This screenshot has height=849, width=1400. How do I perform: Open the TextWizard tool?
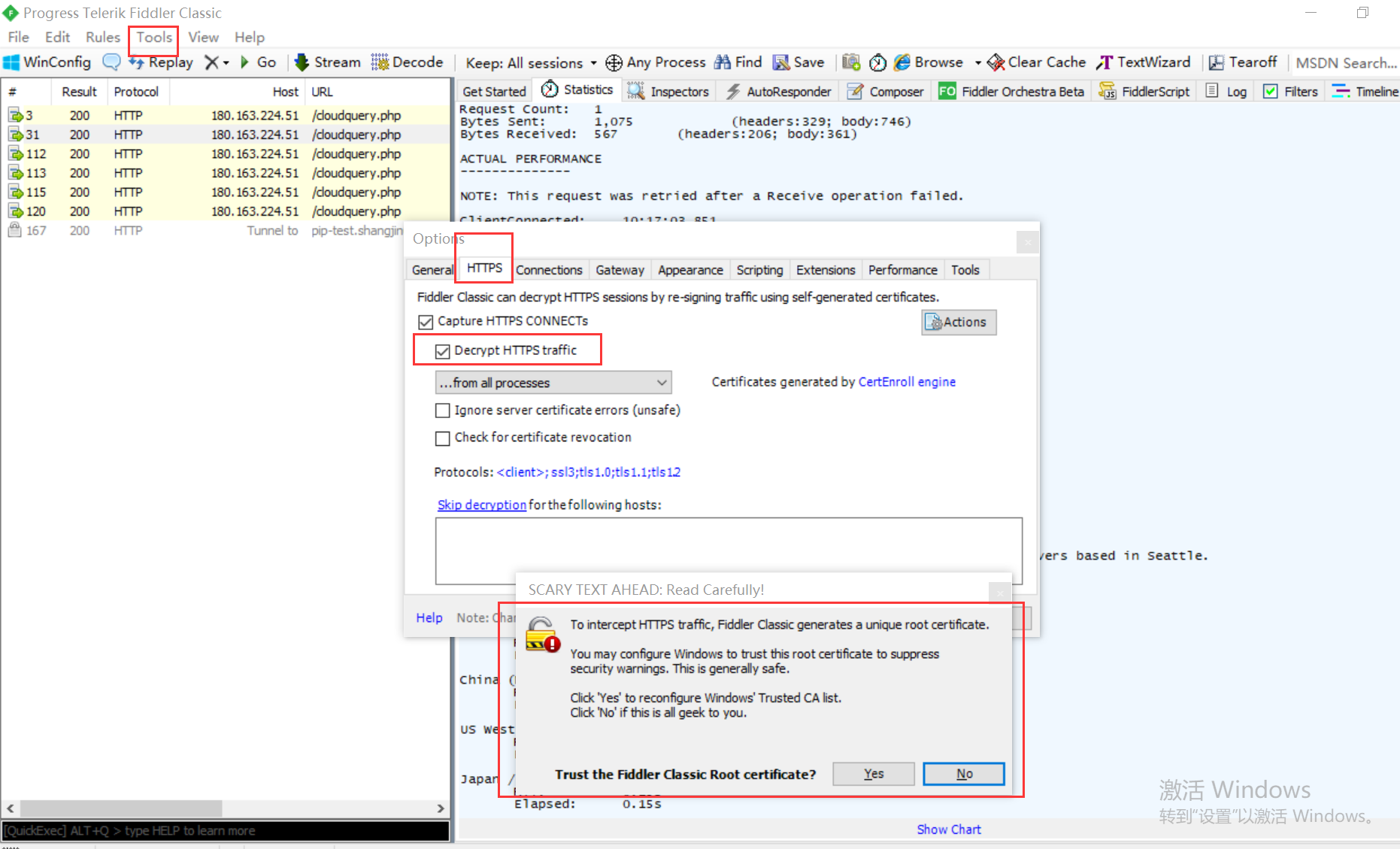(x=1144, y=62)
